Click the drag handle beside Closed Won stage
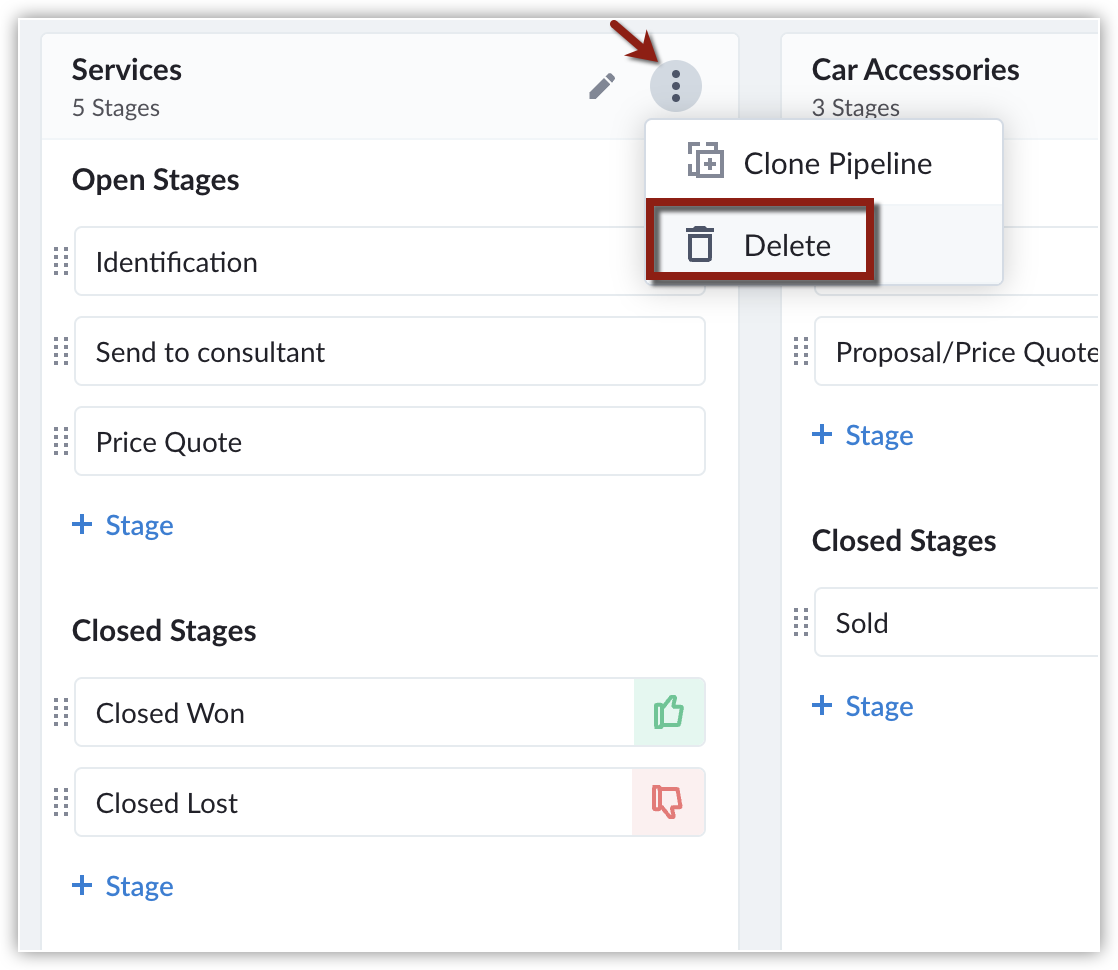Screen dimensions: 1118x970 (x=60, y=713)
